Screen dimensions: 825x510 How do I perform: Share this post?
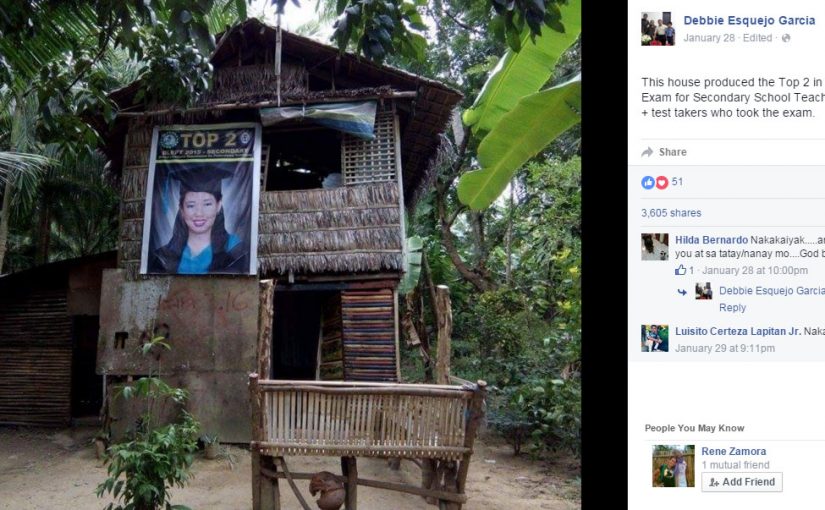[672, 152]
